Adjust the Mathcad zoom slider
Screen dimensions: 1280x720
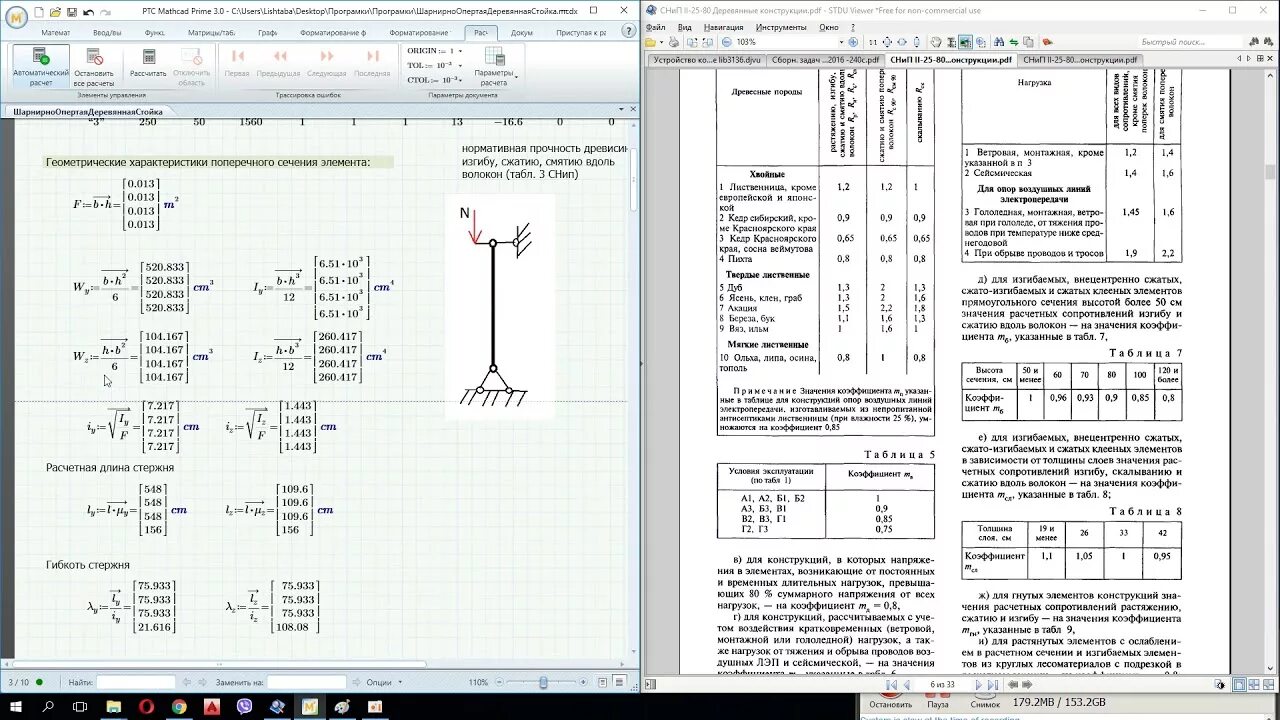tap(543, 682)
